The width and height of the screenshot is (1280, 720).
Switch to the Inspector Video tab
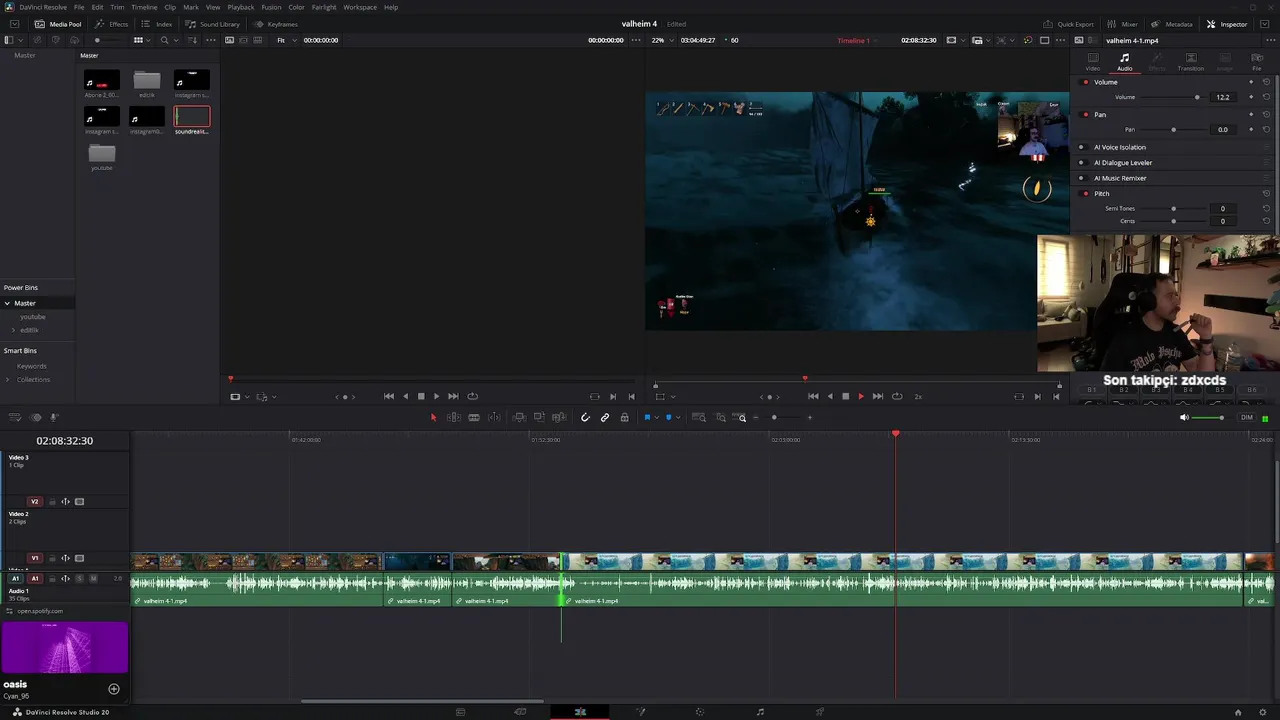tap(1093, 62)
